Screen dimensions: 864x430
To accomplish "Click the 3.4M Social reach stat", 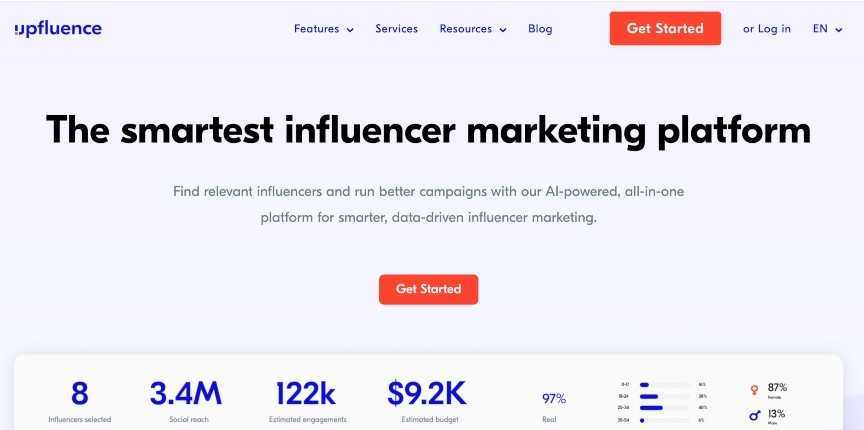I will pyautogui.click(x=185, y=394).
